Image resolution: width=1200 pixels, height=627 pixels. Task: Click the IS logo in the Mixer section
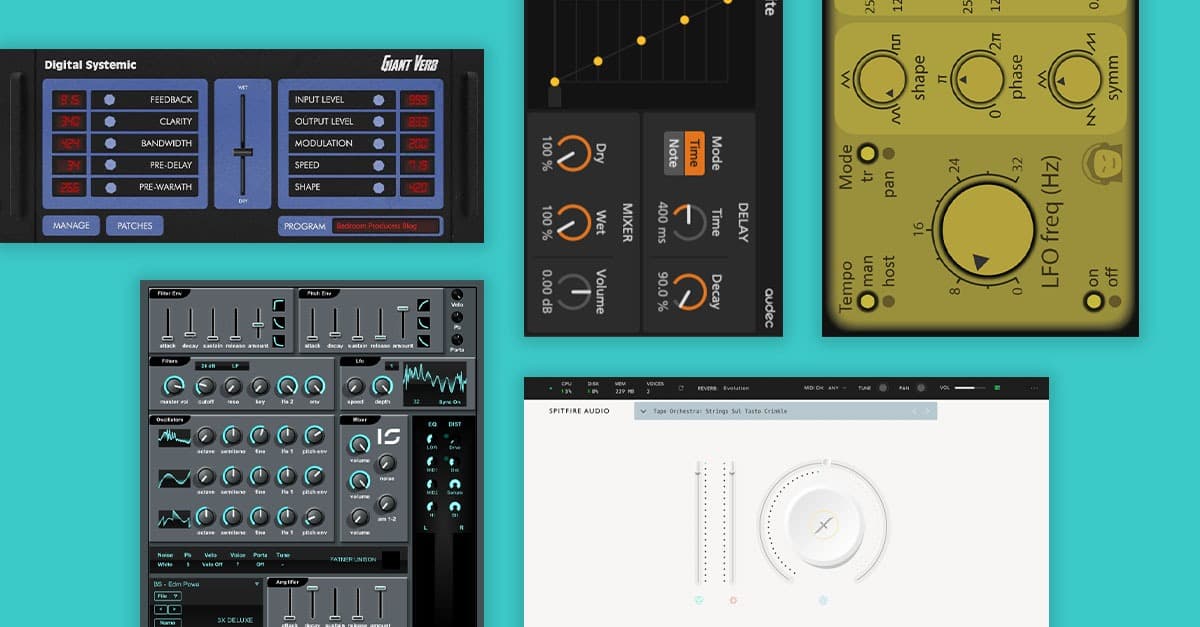click(x=389, y=437)
